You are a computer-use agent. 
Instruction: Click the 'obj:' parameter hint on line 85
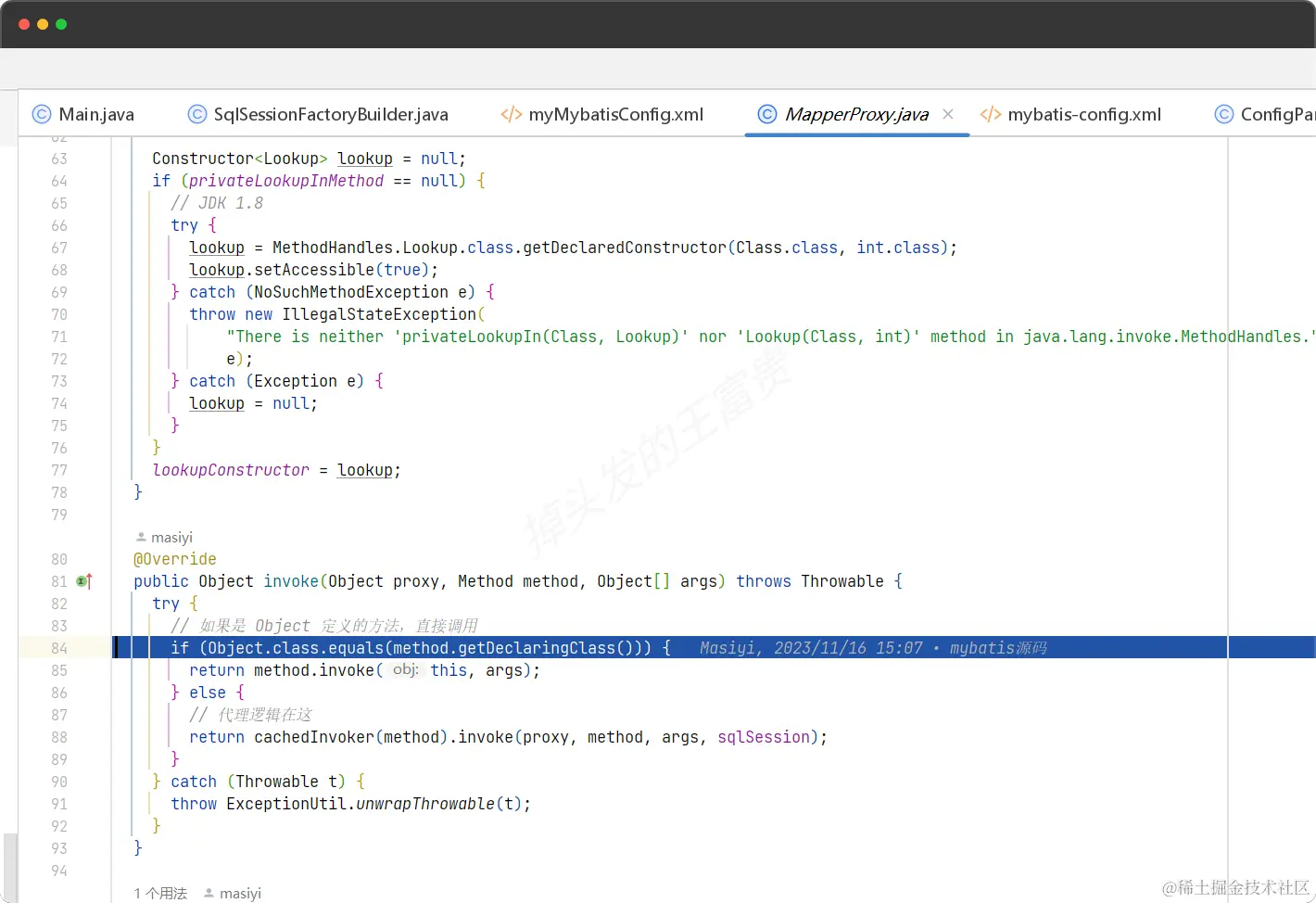406,669
